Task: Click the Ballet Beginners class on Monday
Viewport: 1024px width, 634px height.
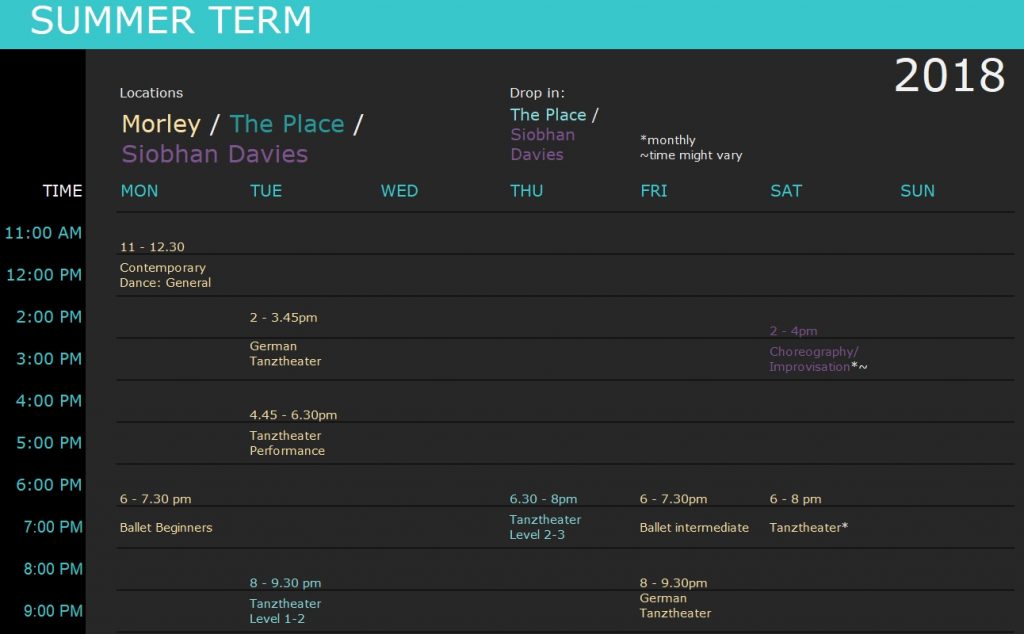Action: coord(166,528)
